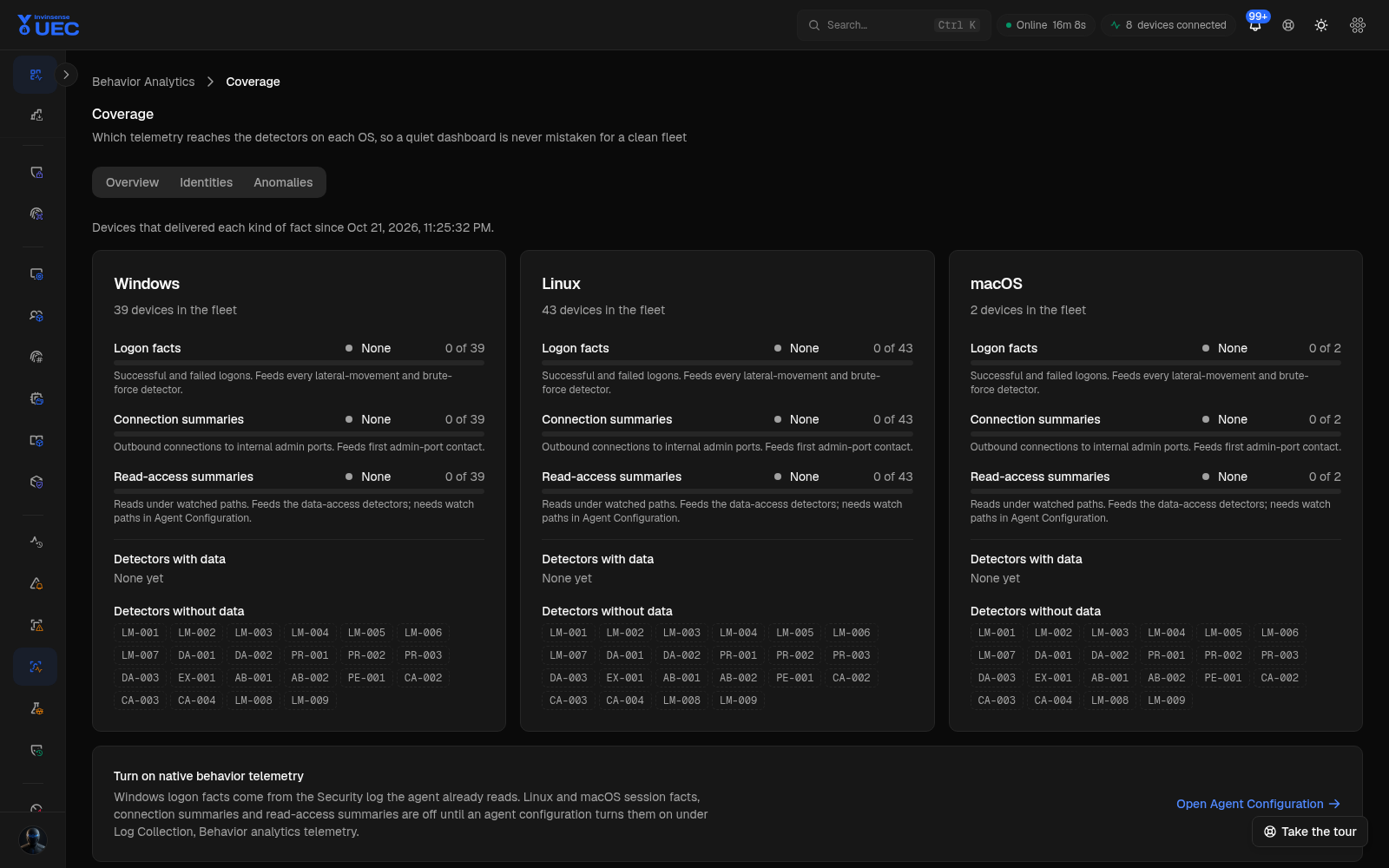Open the triangle-with-bell alerts sidebar icon
Viewport: 1389px width, 868px height.
[36, 583]
